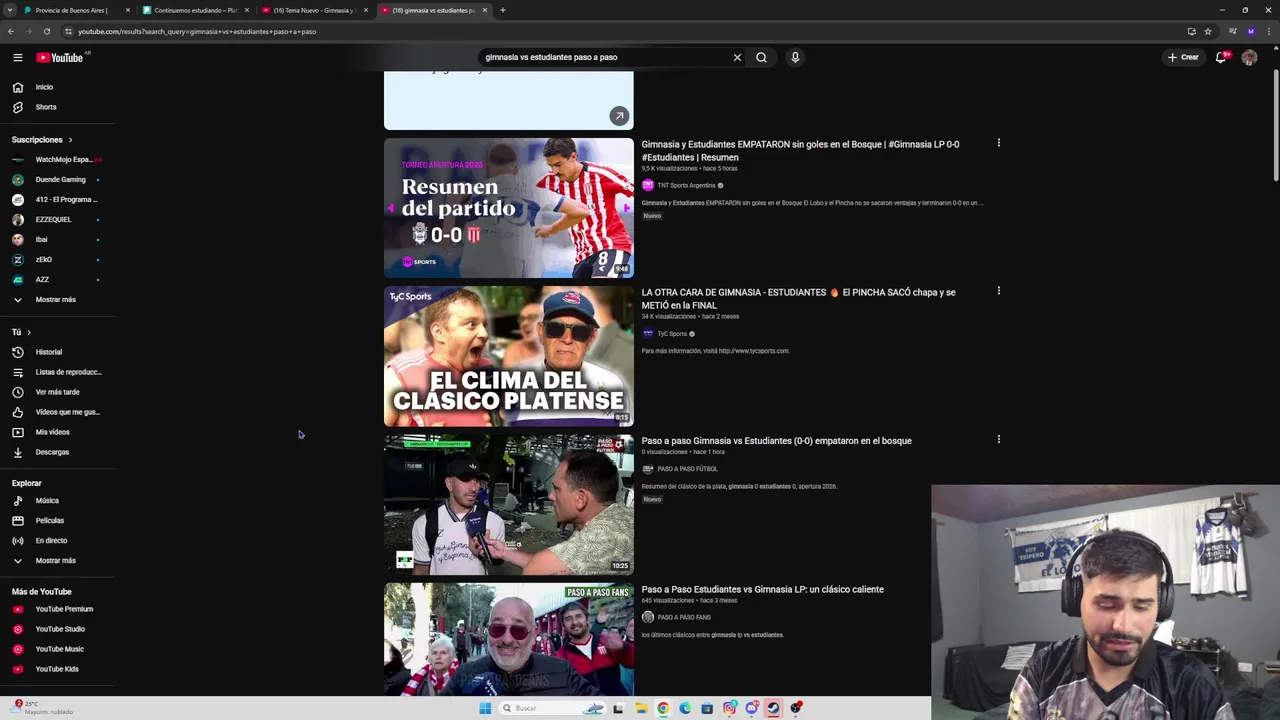Open Chrome three-dot menu
This screenshot has height=720, width=1280.
click(x=1269, y=31)
